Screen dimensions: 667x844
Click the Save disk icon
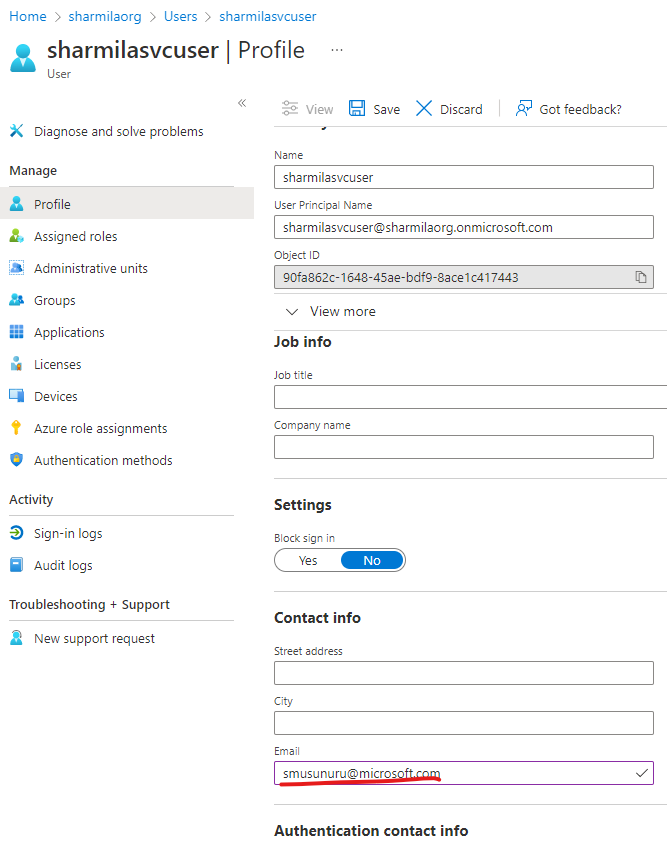pyautogui.click(x=357, y=108)
